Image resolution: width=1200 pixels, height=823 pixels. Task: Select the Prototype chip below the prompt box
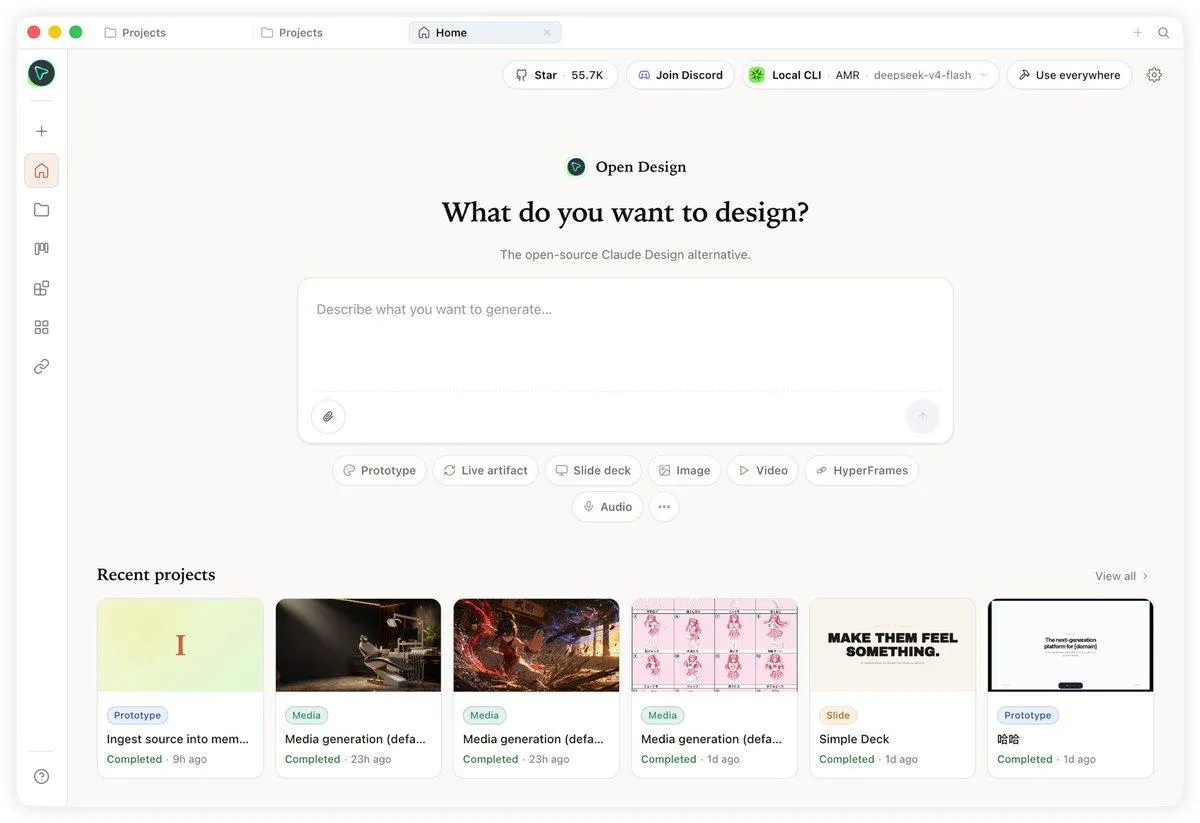[x=379, y=470]
